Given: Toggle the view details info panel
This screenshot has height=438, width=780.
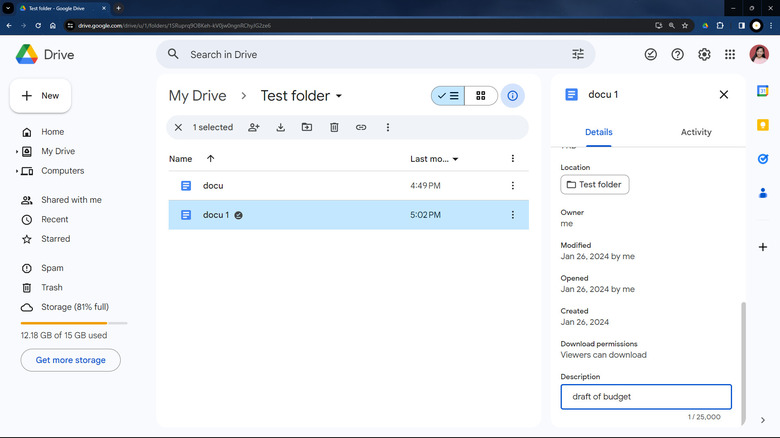Looking at the screenshot, I should point(513,96).
